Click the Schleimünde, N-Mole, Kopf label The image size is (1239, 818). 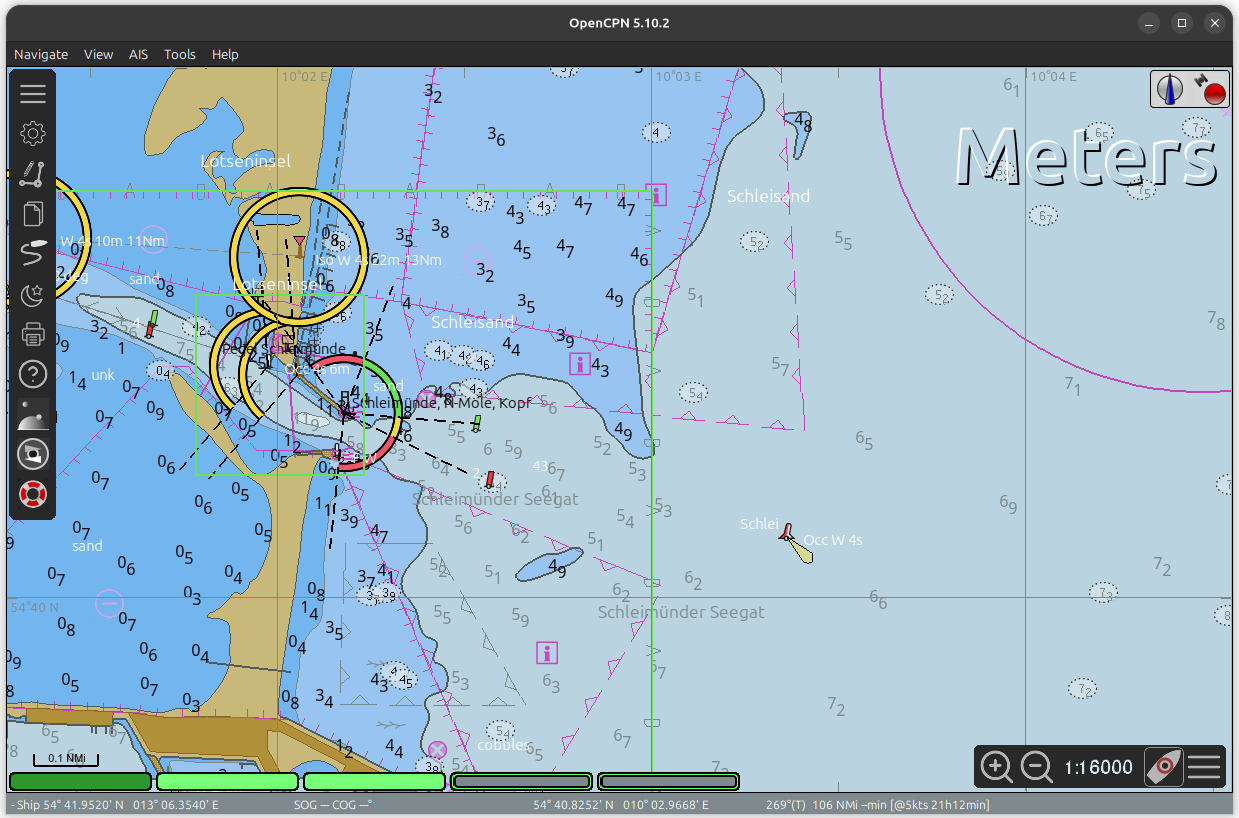[x=442, y=403]
